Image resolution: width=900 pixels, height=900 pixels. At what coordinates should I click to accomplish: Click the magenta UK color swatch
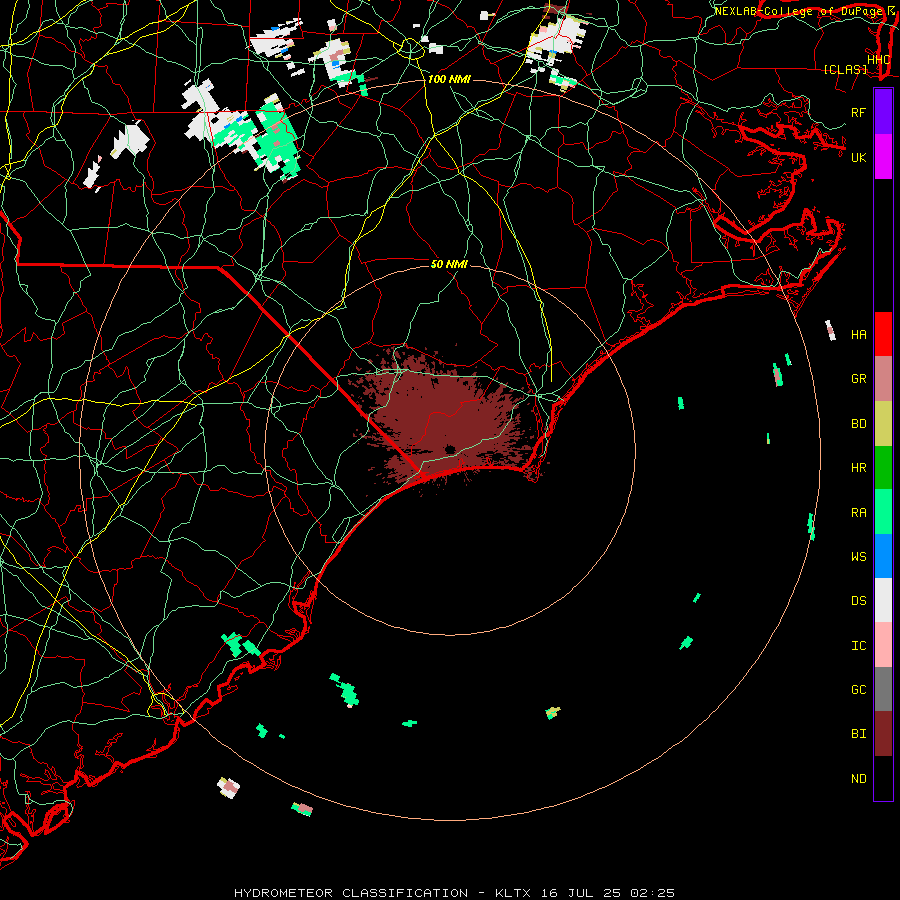tap(883, 157)
